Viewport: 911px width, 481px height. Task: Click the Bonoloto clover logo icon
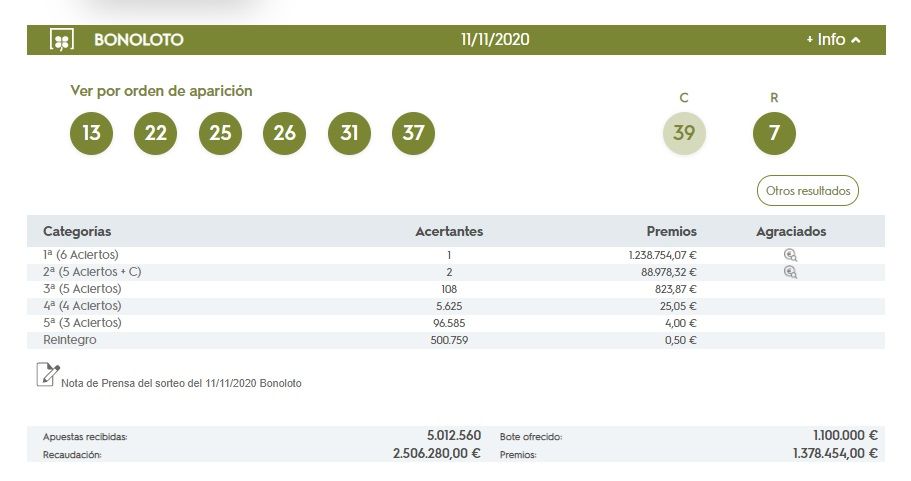point(62,40)
